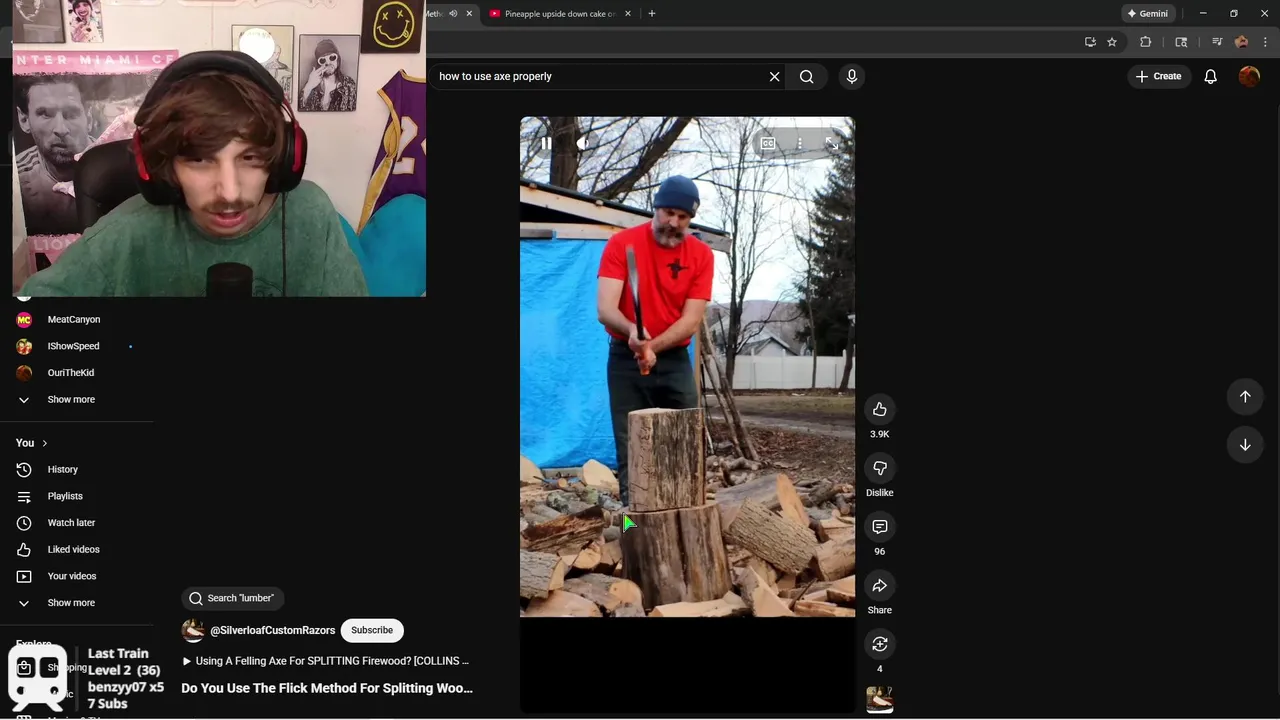1280x720 pixels.
Task: Click the magnifier search button
Action: [x=807, y=76]
